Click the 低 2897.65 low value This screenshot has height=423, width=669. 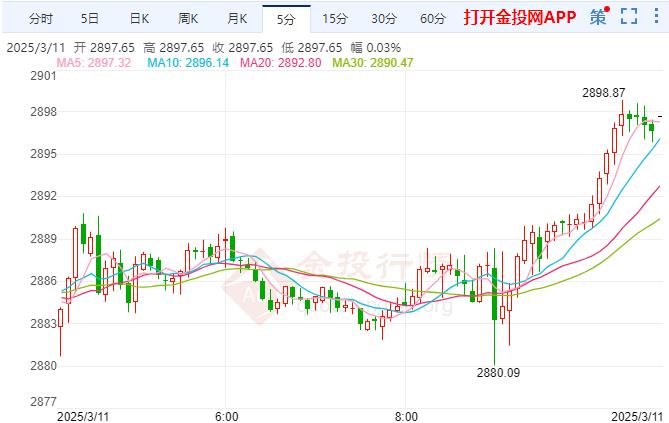(x=312, y=47)
